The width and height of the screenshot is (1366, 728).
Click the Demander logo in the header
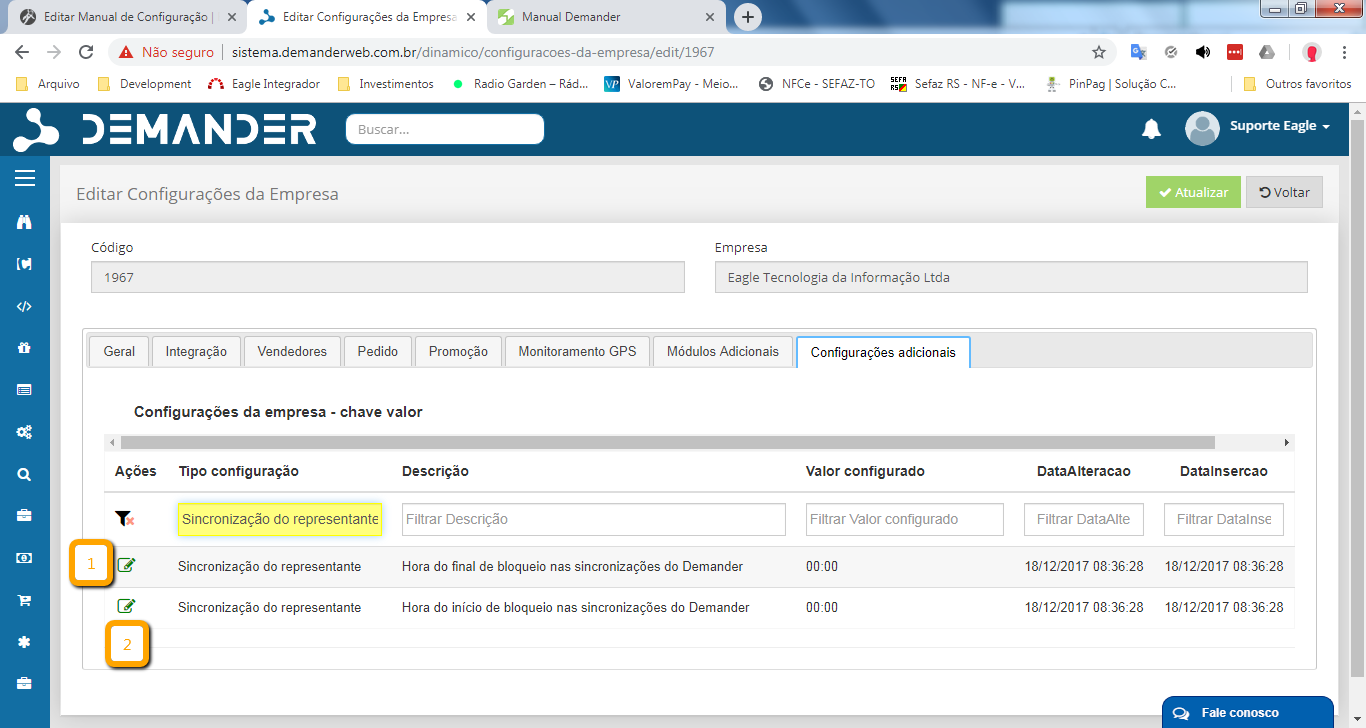[165, 130]
